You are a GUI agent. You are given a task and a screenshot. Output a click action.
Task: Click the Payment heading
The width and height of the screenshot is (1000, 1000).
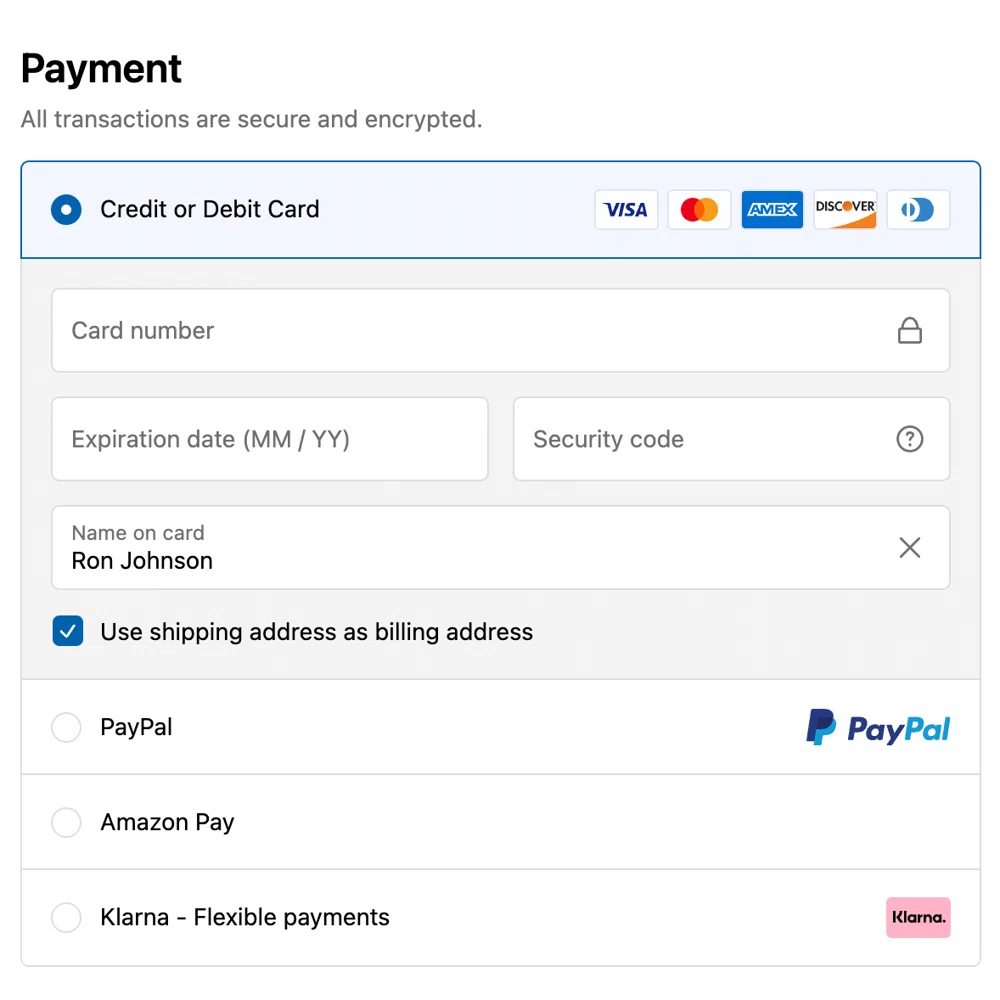[x=100, y=68]
